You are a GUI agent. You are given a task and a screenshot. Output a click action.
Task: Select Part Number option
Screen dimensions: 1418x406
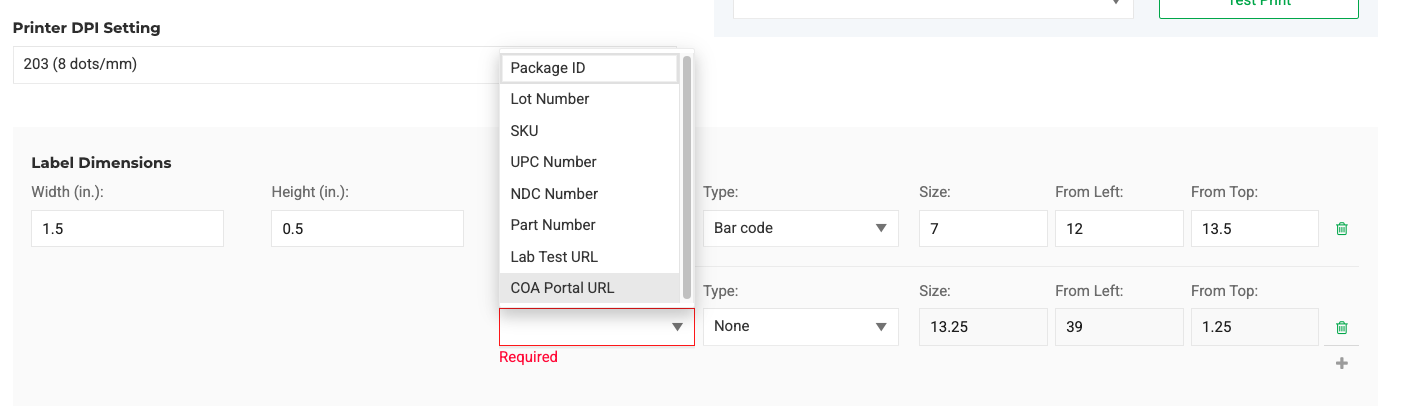tap(590, 225)
